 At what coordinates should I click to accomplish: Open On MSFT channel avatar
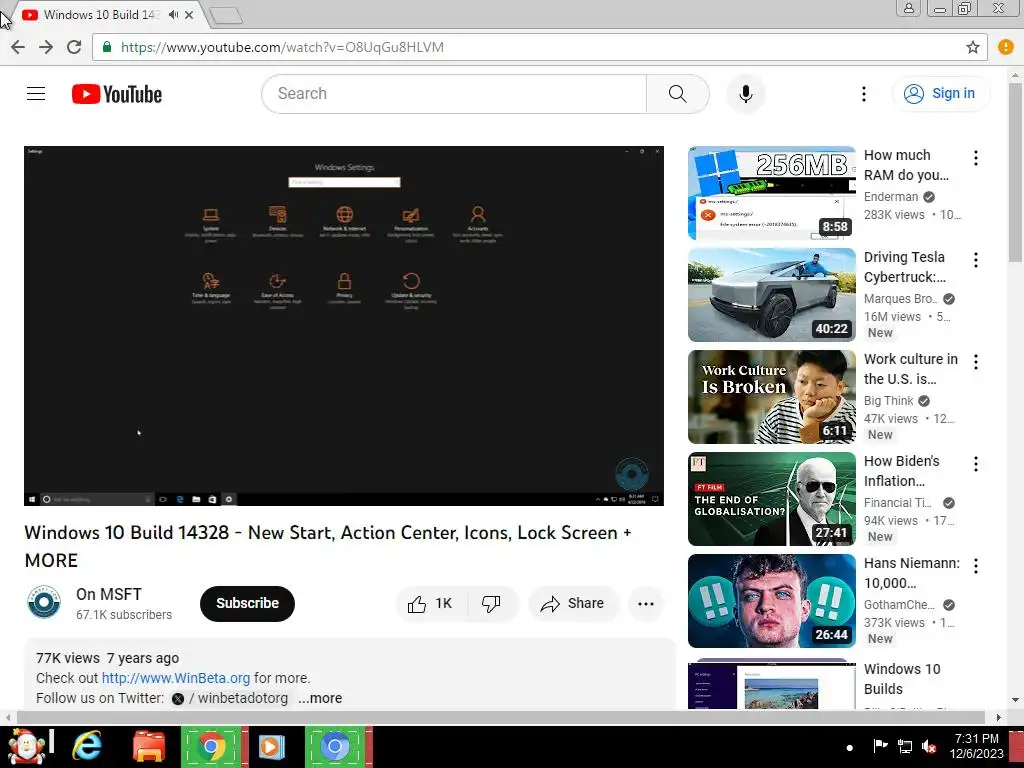(x=44, y=602)
